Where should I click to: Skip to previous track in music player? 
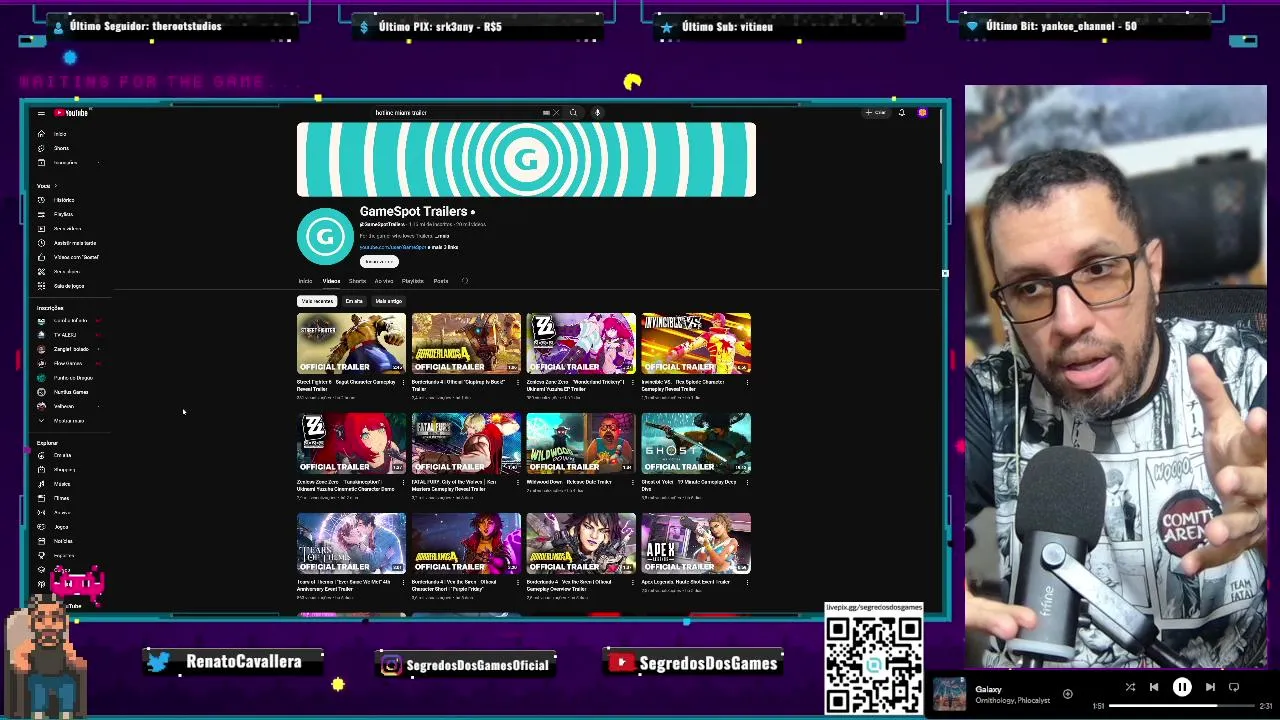coord(1154,687)
